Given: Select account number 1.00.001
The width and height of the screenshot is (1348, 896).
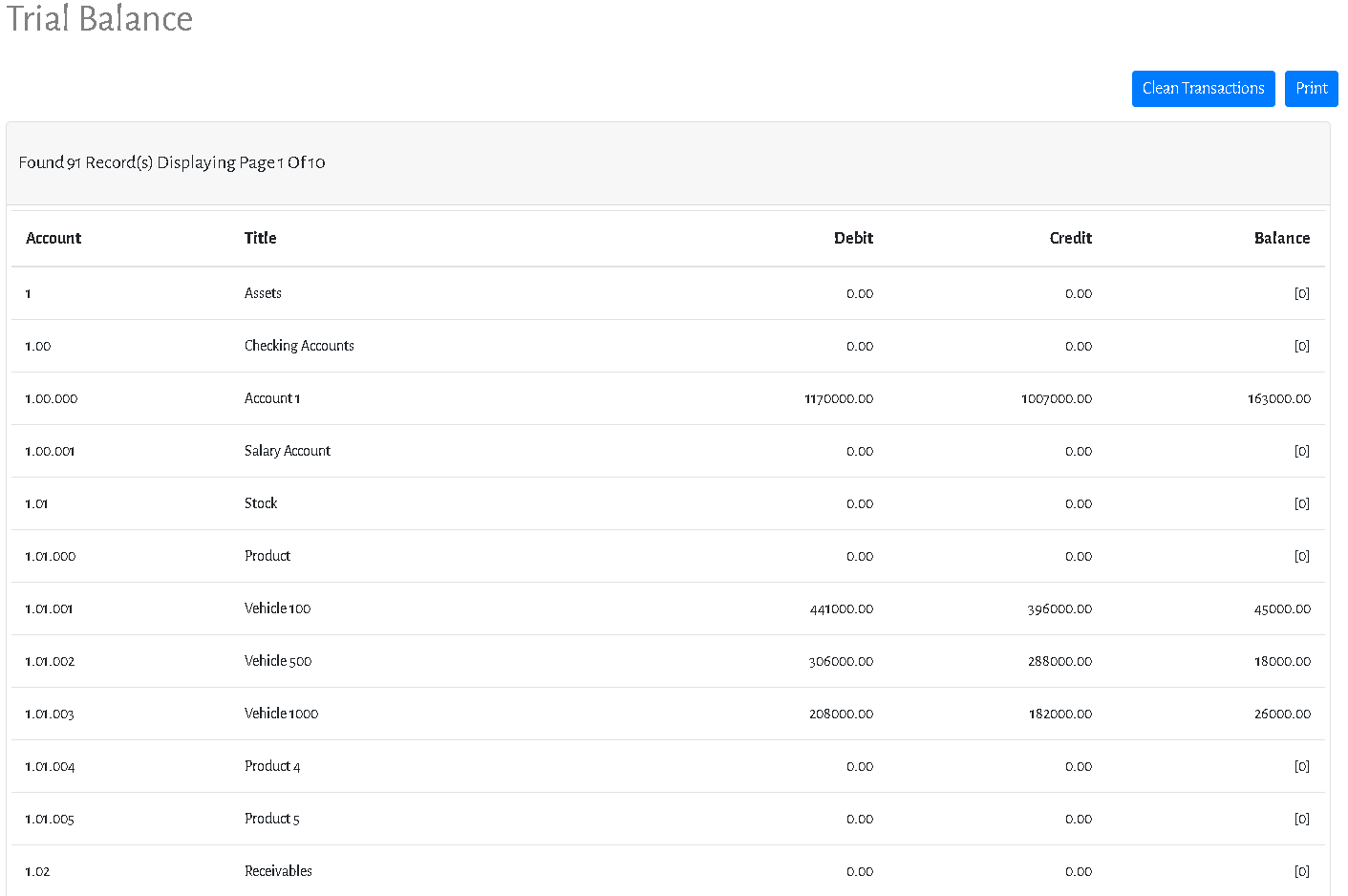Looking at the screenshot, I should (50, 451).
